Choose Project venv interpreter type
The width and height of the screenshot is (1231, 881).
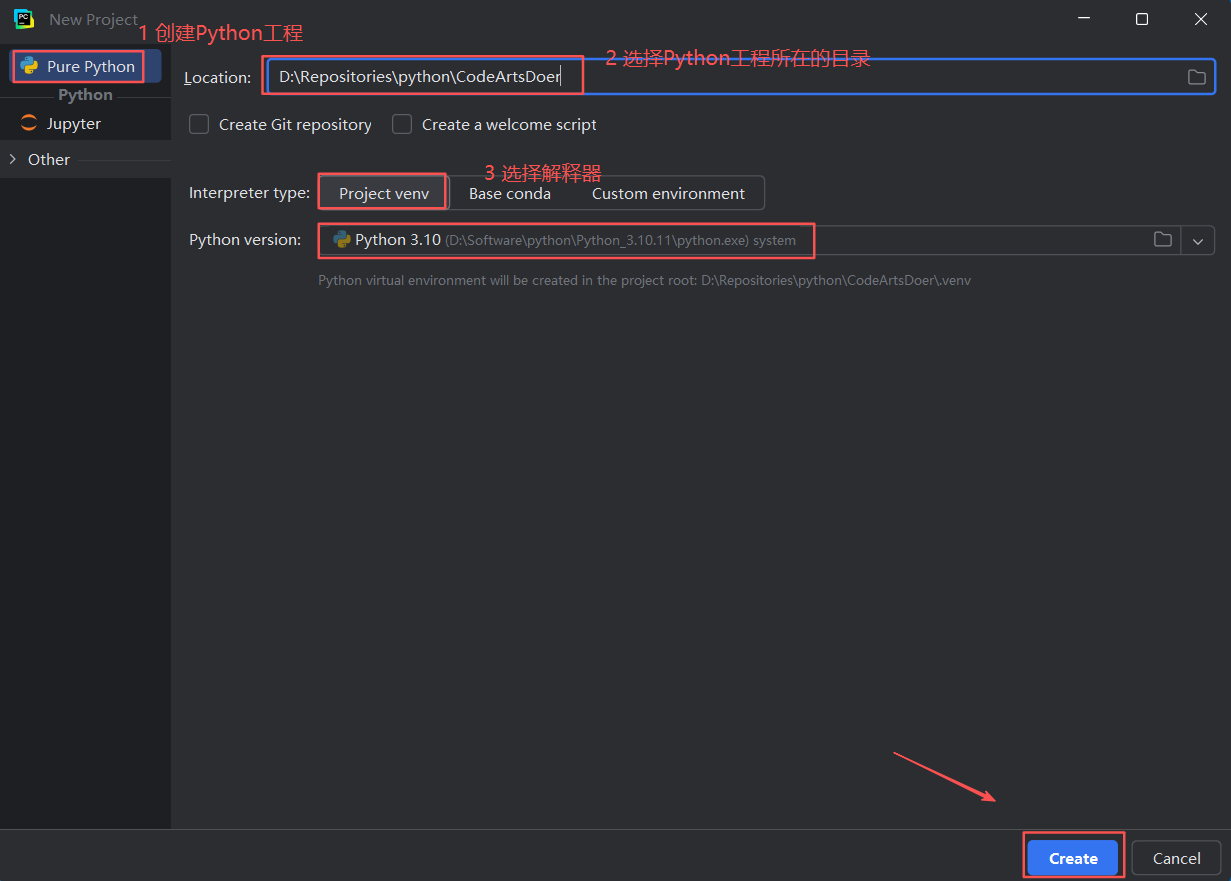(384, 194)
